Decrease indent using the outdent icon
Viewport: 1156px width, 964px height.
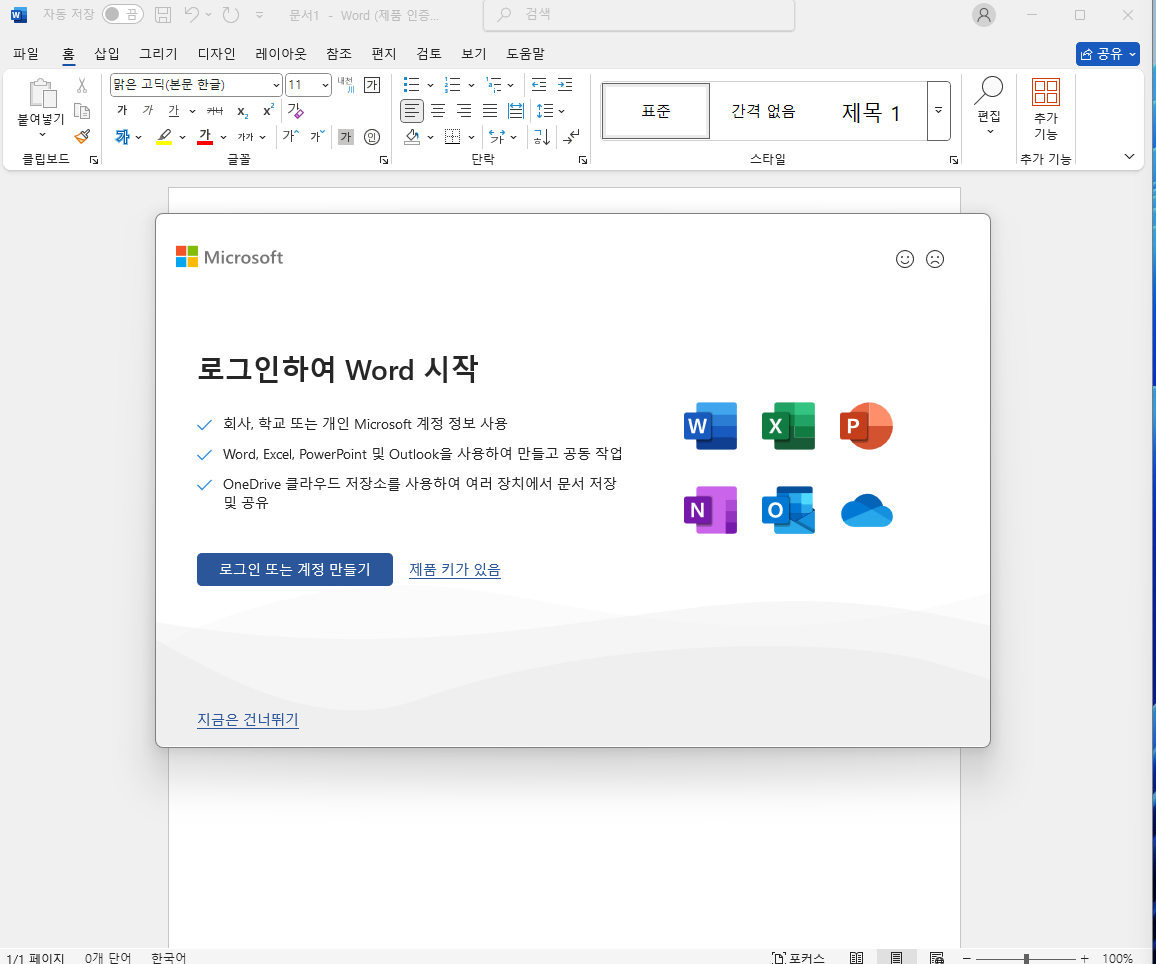(x=539, y=85)
